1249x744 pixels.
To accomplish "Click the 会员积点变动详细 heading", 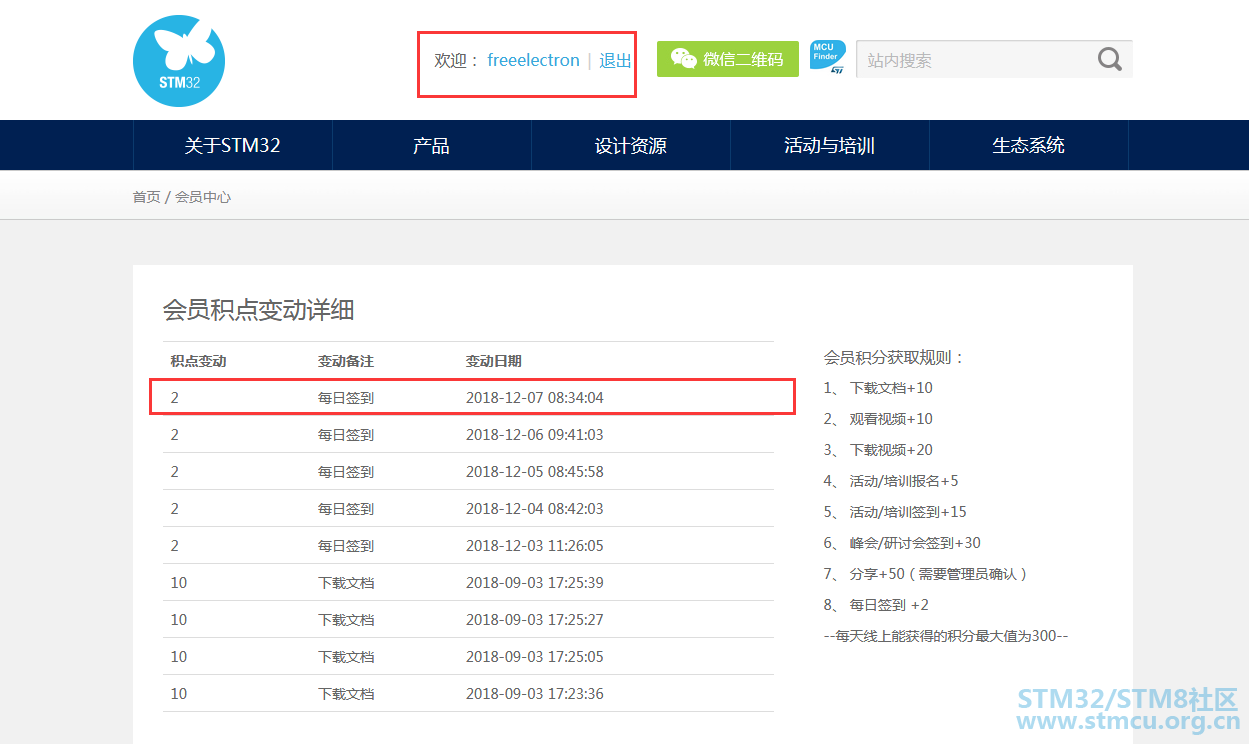I will click(x=258, y=310).
